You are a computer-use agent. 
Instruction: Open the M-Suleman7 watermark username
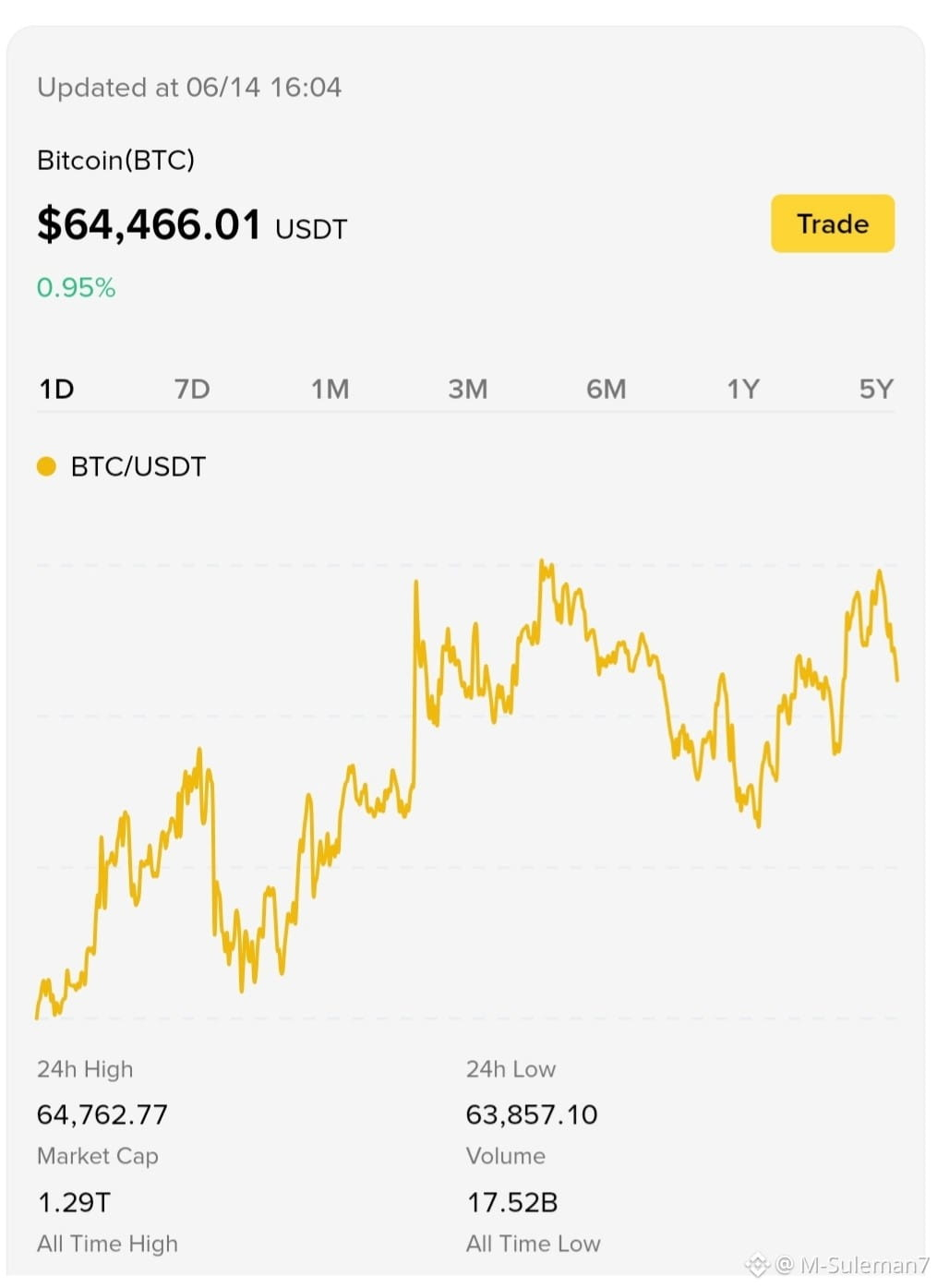click(864, 1265)
